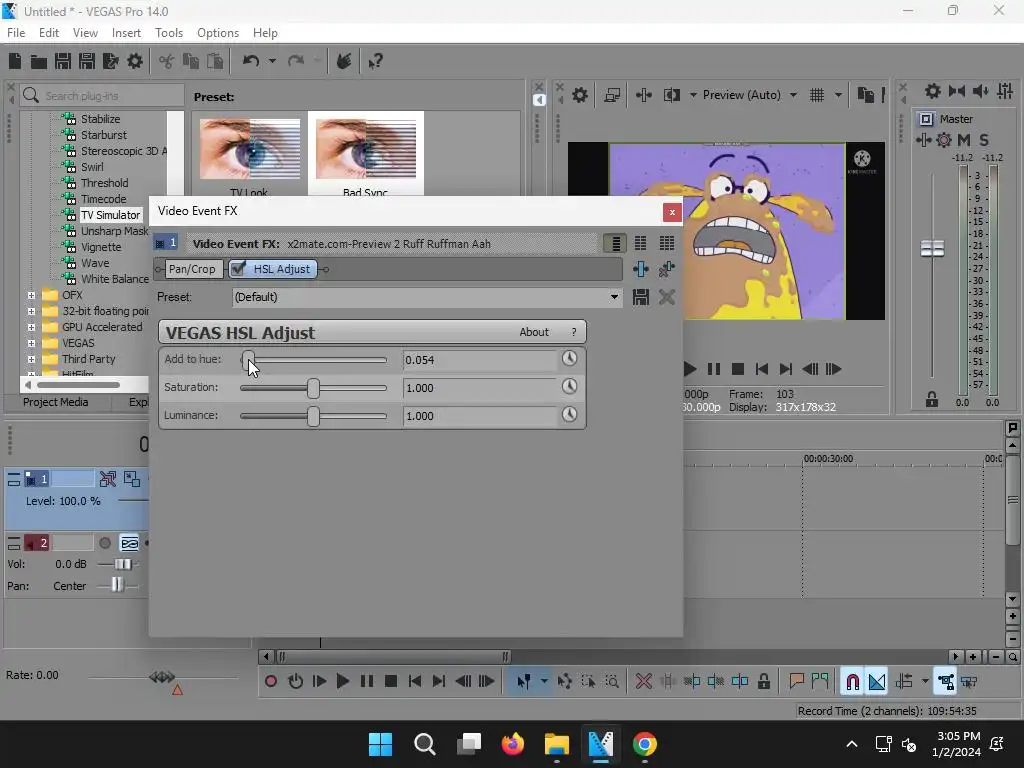Screen dimensions: 1024x768
Task: Open the preview Overlays grid icon
Action: coord(817,95)
